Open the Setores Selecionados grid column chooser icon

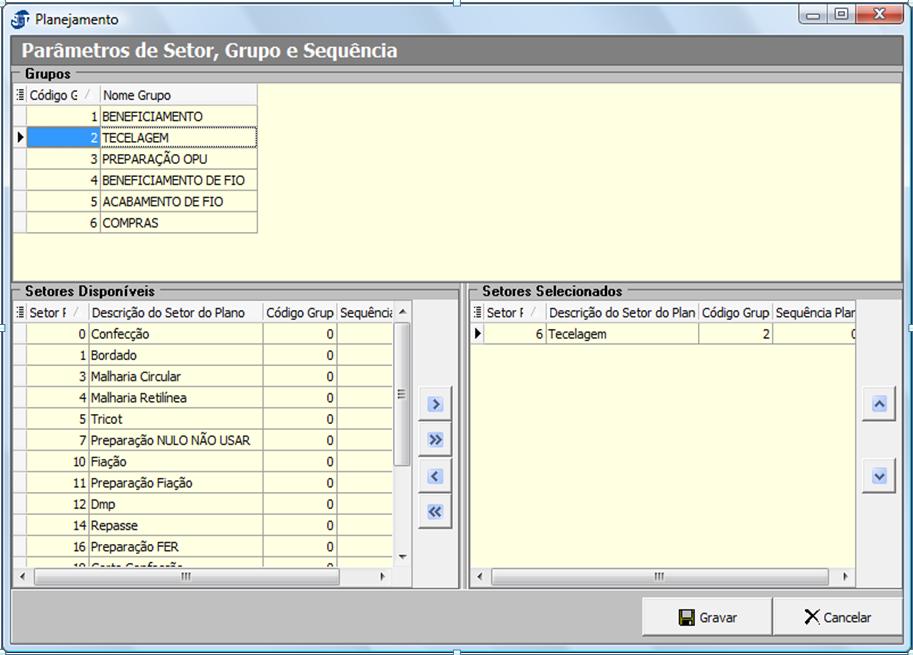point(477,313)
